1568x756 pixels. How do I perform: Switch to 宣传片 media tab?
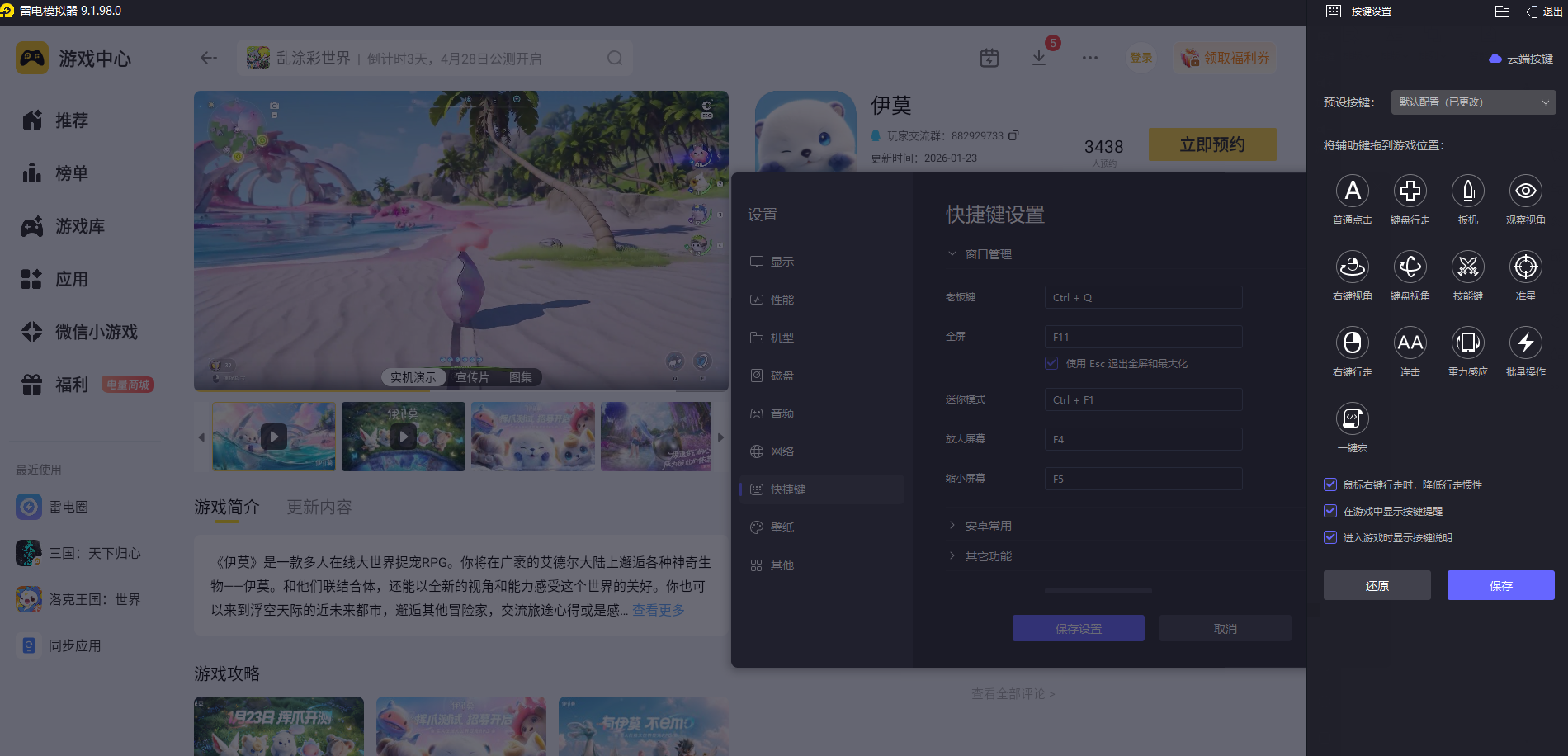[x=472, y=377]
